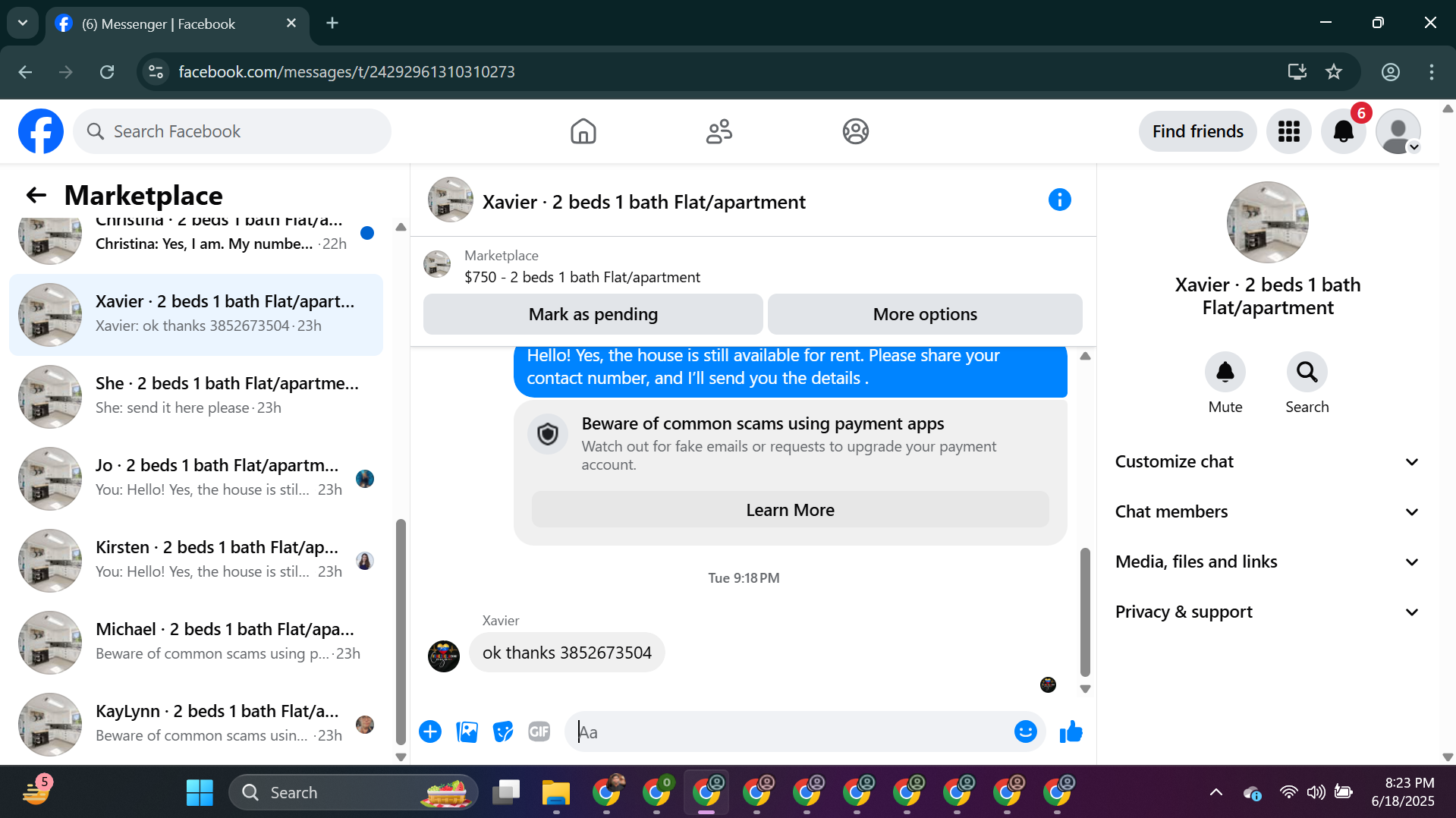Expand Chat members section
The width and height of the screenshot is (1456, 818).
[x=1267, y=512]
